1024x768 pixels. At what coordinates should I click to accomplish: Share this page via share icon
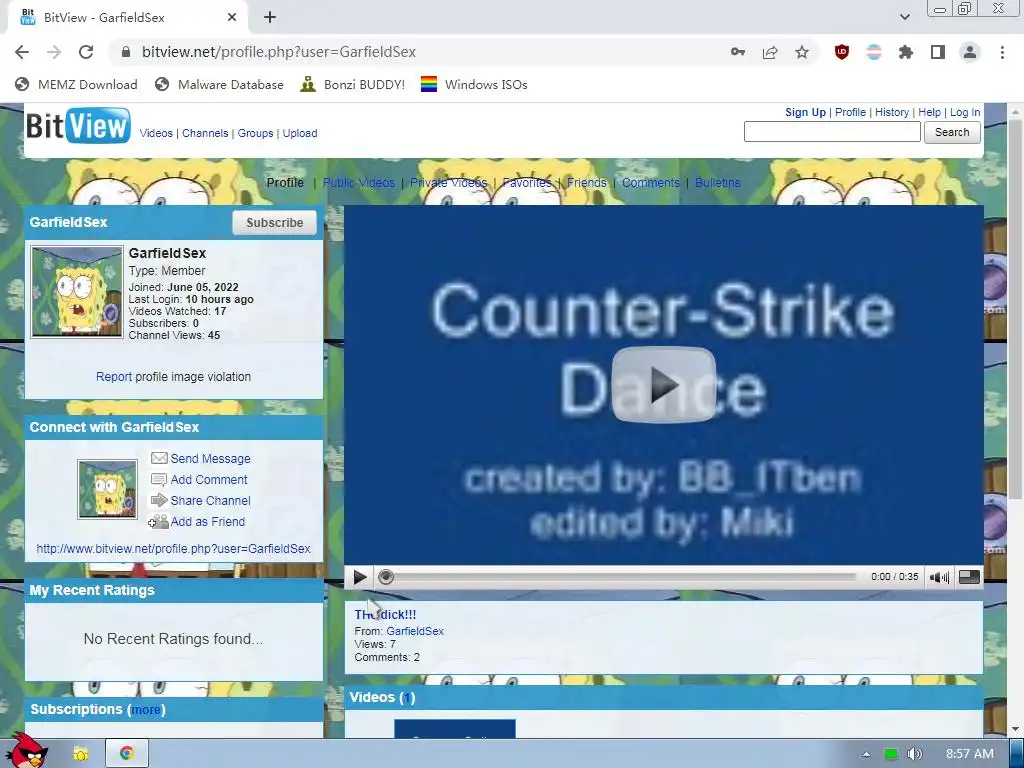point(770,52)
